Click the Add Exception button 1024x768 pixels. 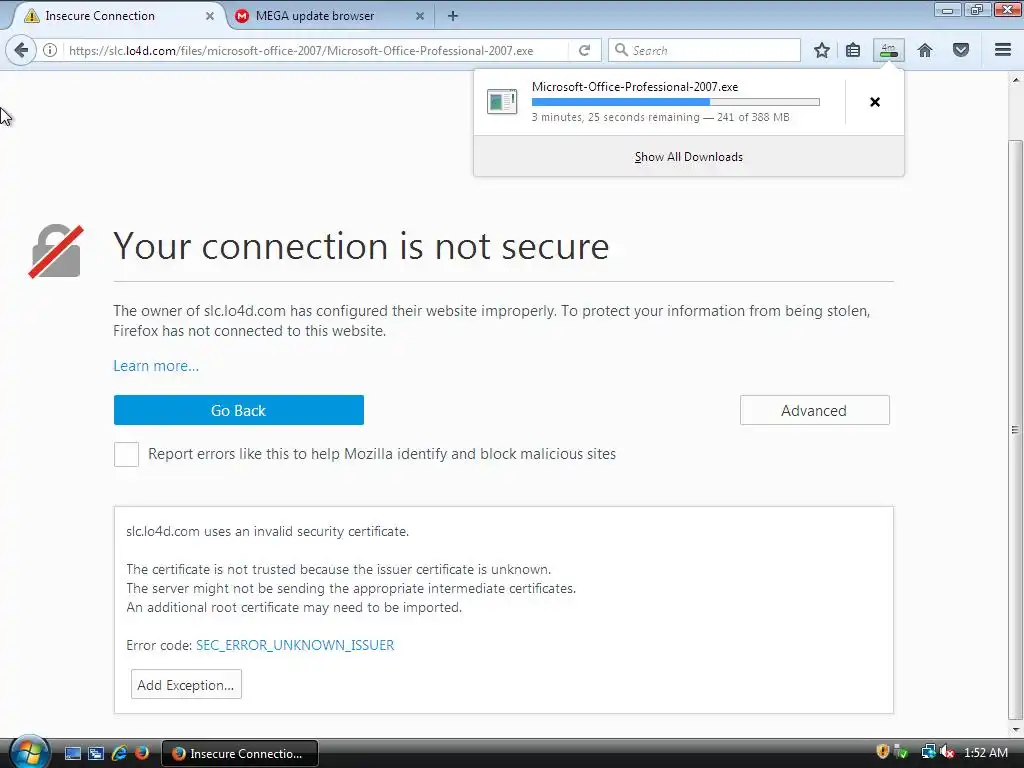coord(186,684)
